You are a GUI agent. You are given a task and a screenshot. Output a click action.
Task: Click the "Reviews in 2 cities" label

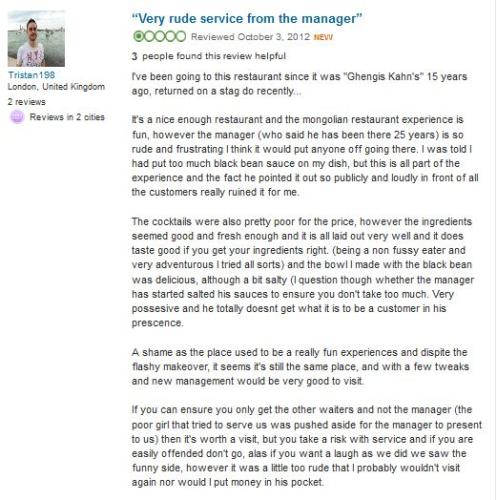pyautogui.click(x=67, y=117)
